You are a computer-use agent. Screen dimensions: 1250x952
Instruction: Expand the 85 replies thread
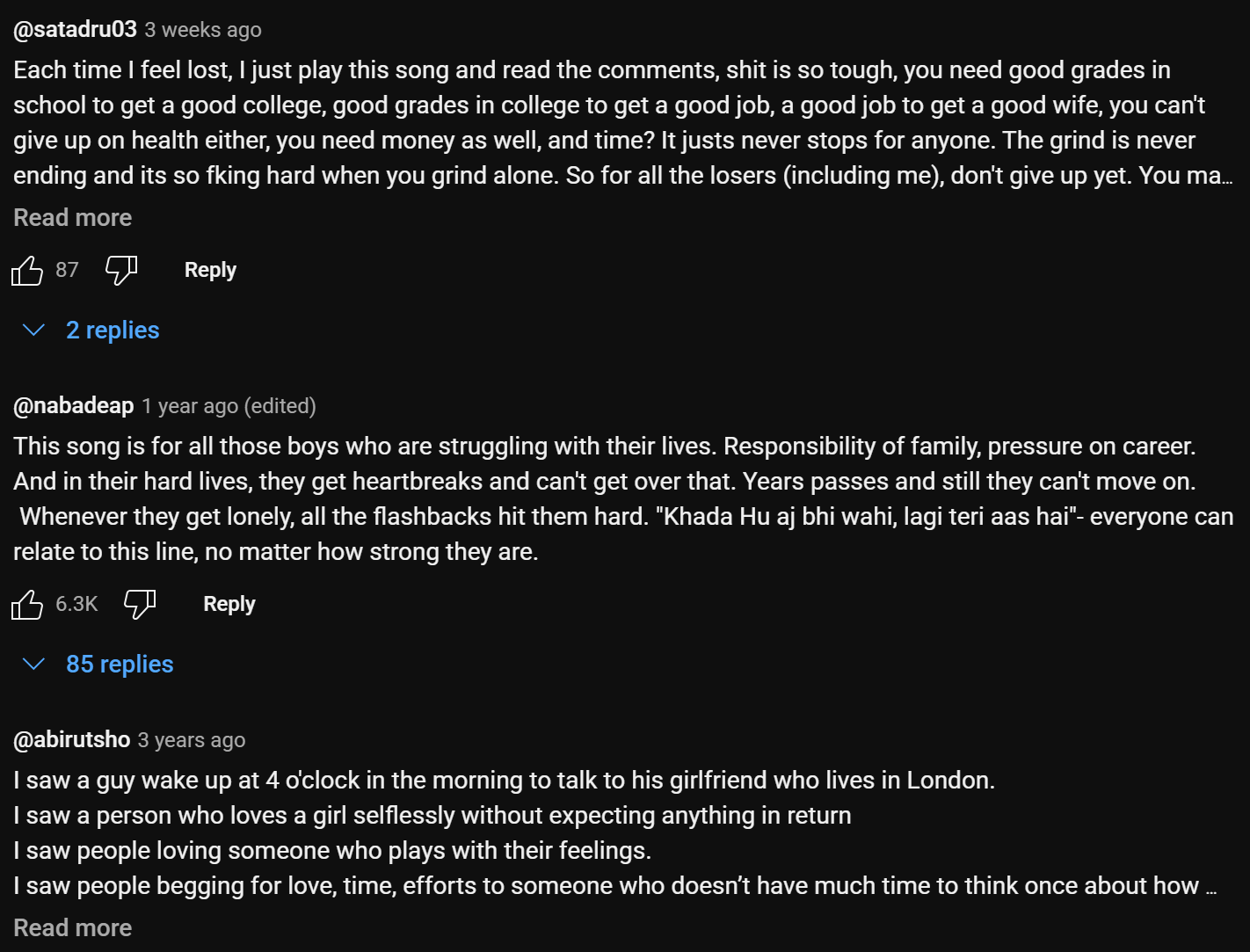pos(120,664)
